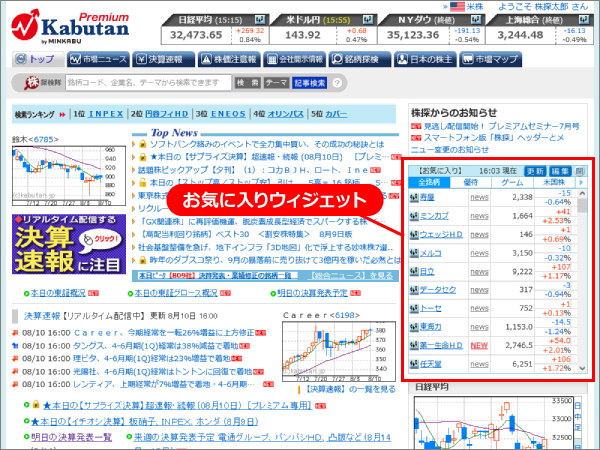Viewport: 600px width, 450px height.
Task: Open chart icon beside NYダウ header
Action: click(476, 19)
